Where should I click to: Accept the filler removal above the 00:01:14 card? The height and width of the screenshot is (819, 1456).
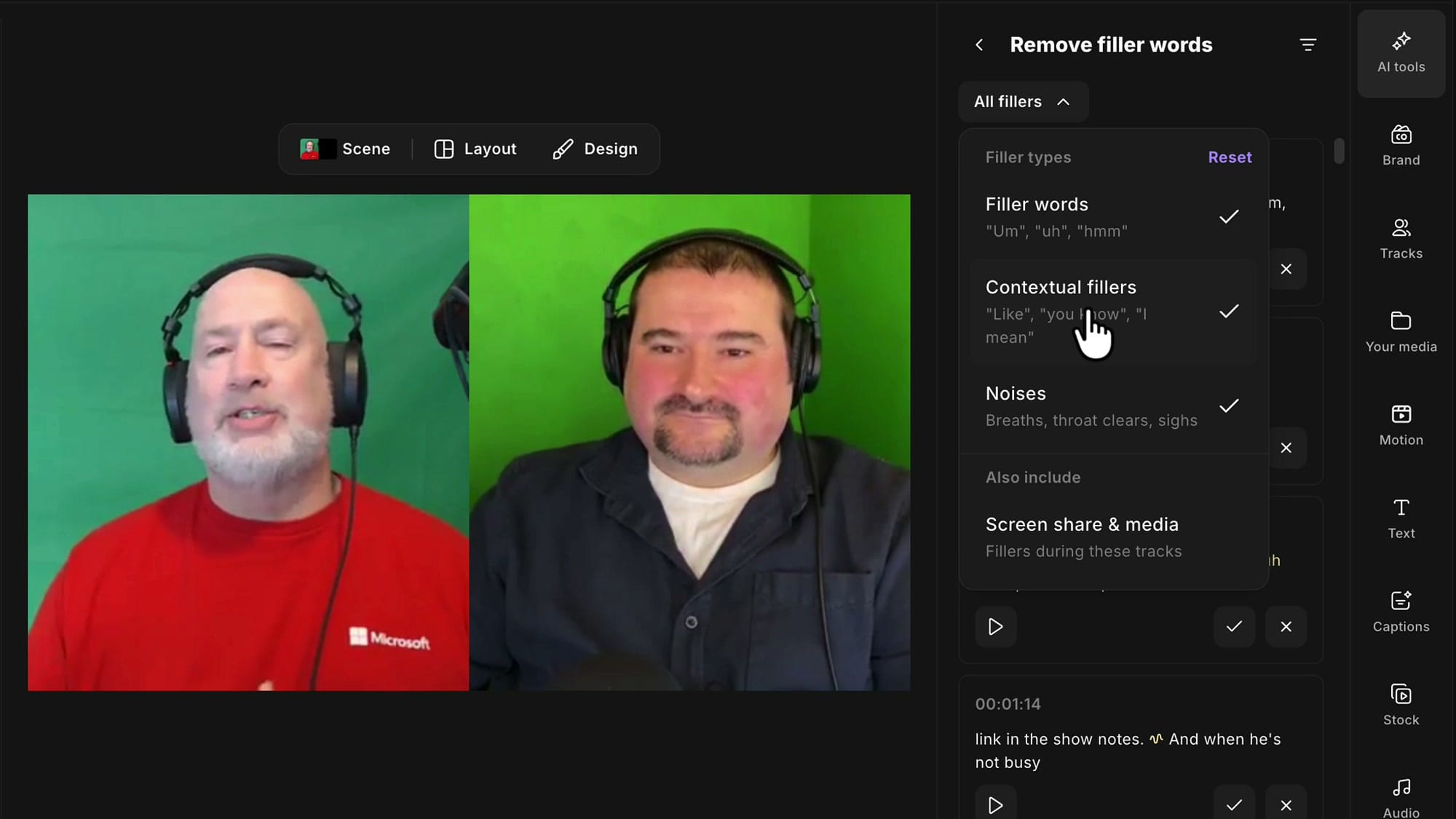click(1234, 626)
